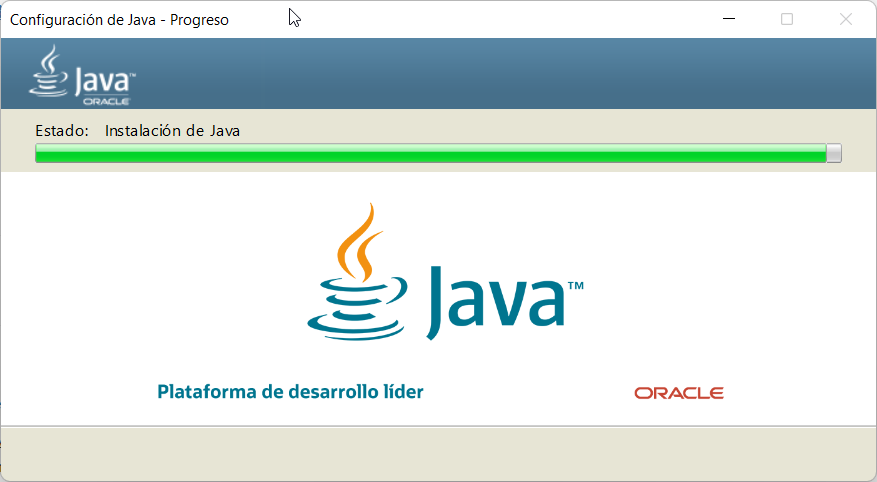The height and width of the screenshot is (482, 877).
Task: Click the disabled maximize button
Action: [786, 19]
